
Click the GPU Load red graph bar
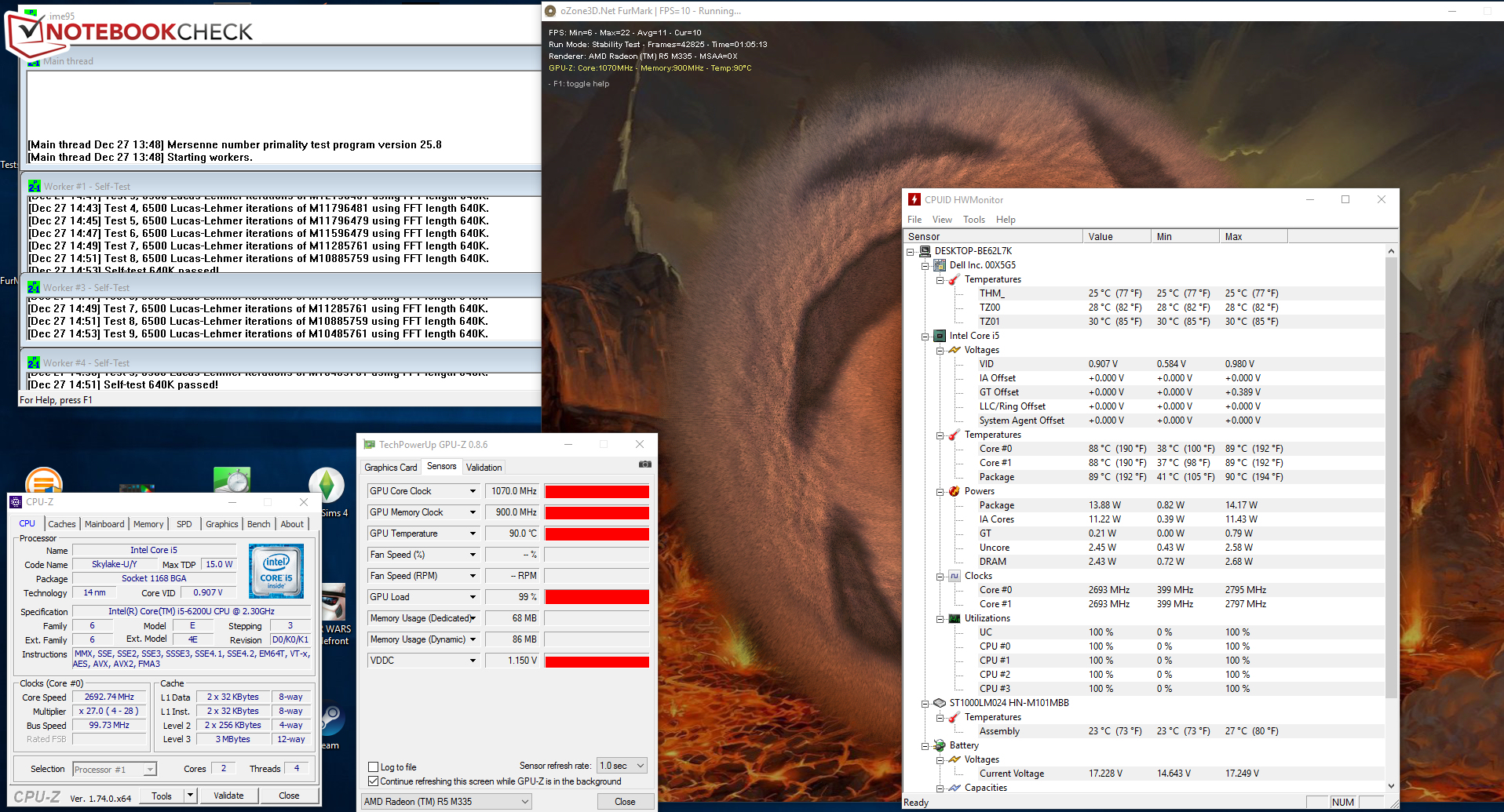point(597,597)
